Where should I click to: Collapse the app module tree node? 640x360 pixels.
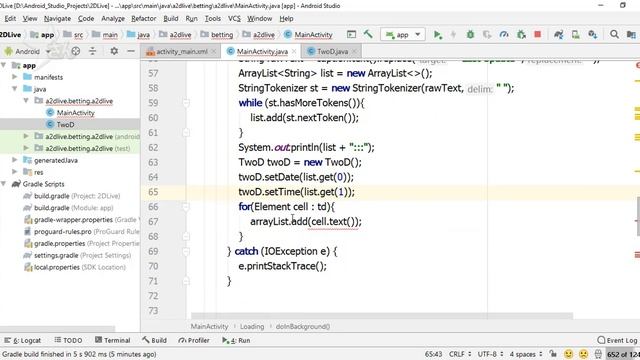pyautogui.click(x=4, y=65)
